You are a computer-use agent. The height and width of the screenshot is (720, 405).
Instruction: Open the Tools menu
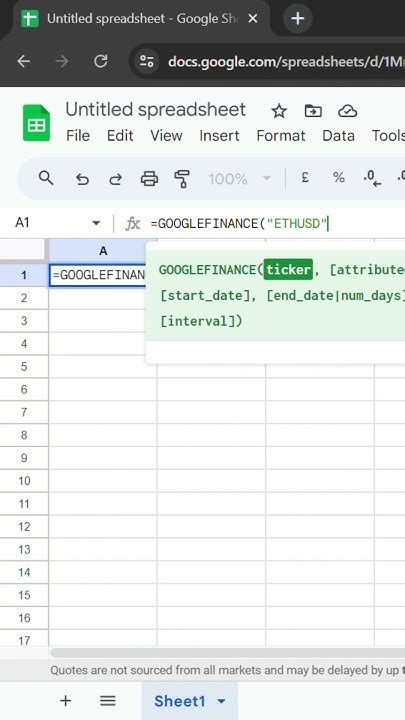tap(388, 135)
